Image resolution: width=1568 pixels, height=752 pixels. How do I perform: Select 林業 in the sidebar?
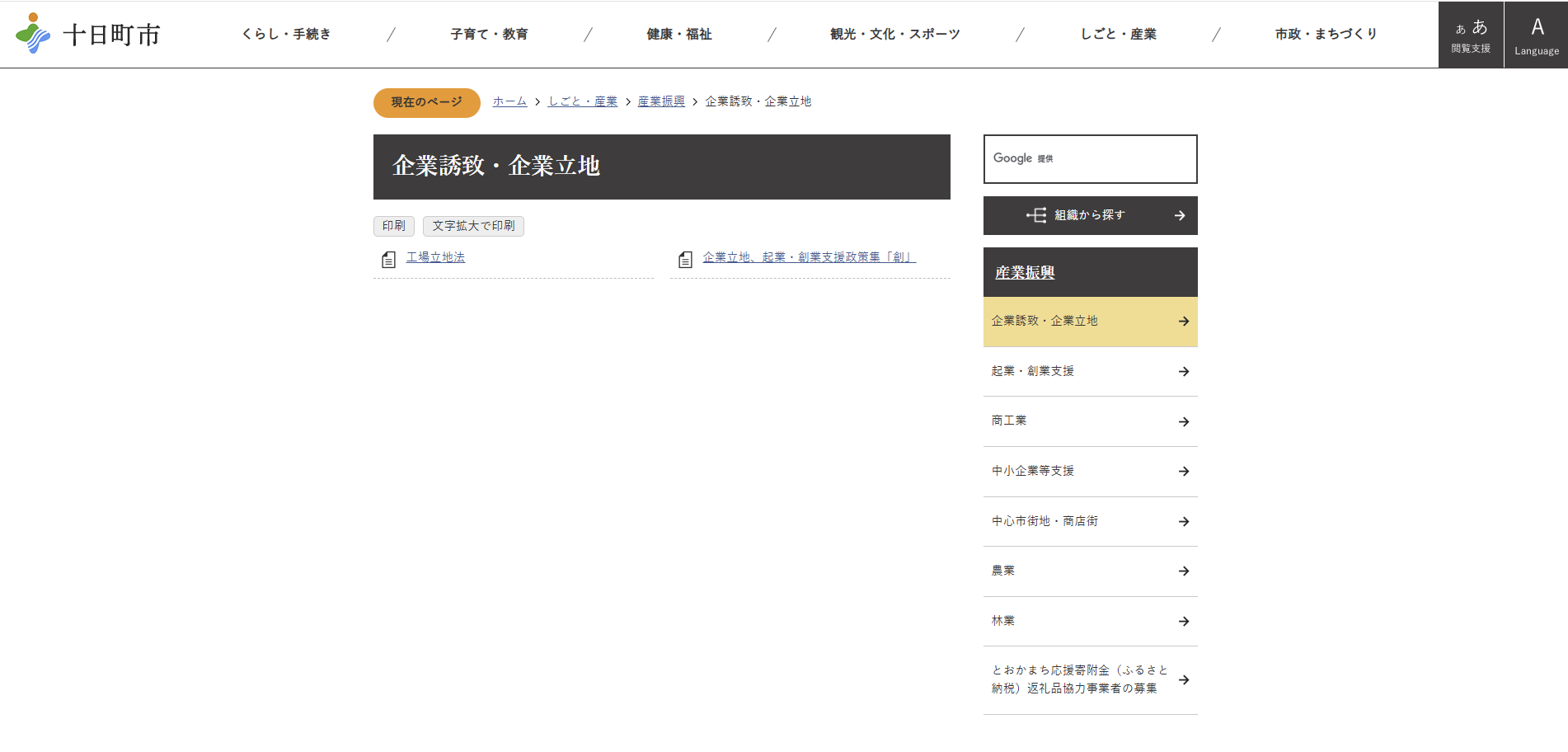1091,622
